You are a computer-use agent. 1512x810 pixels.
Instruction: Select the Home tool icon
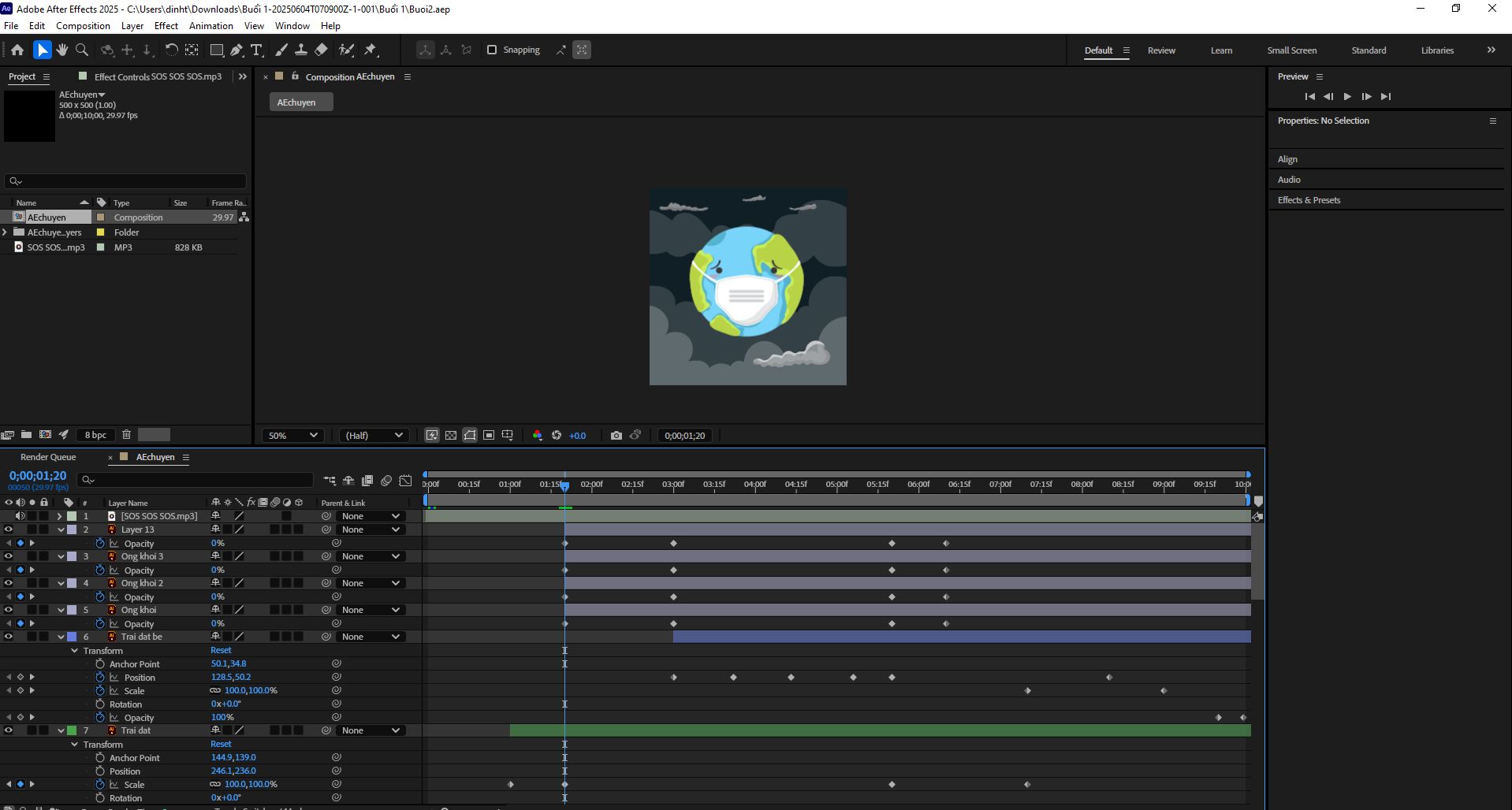pos(17,50)
